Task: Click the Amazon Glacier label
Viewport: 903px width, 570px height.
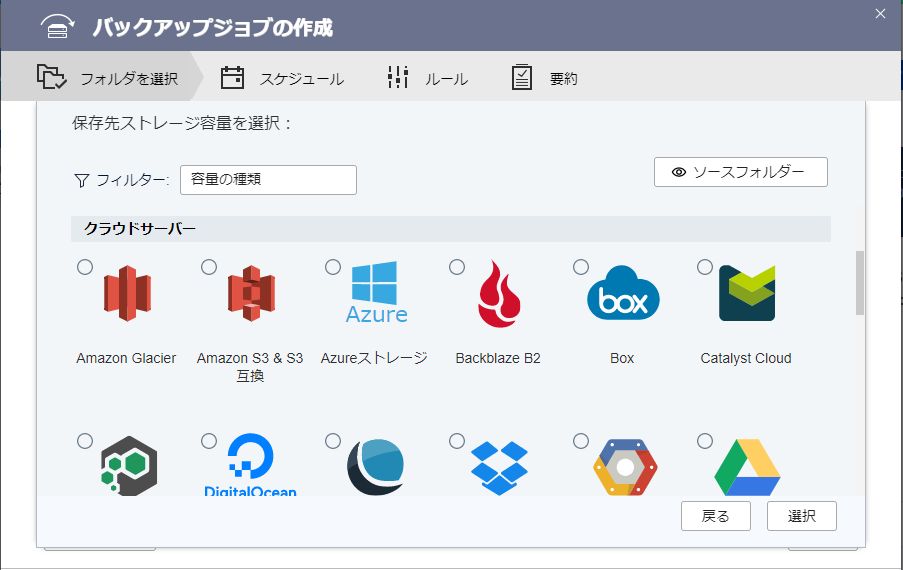Action: point(126,358)
